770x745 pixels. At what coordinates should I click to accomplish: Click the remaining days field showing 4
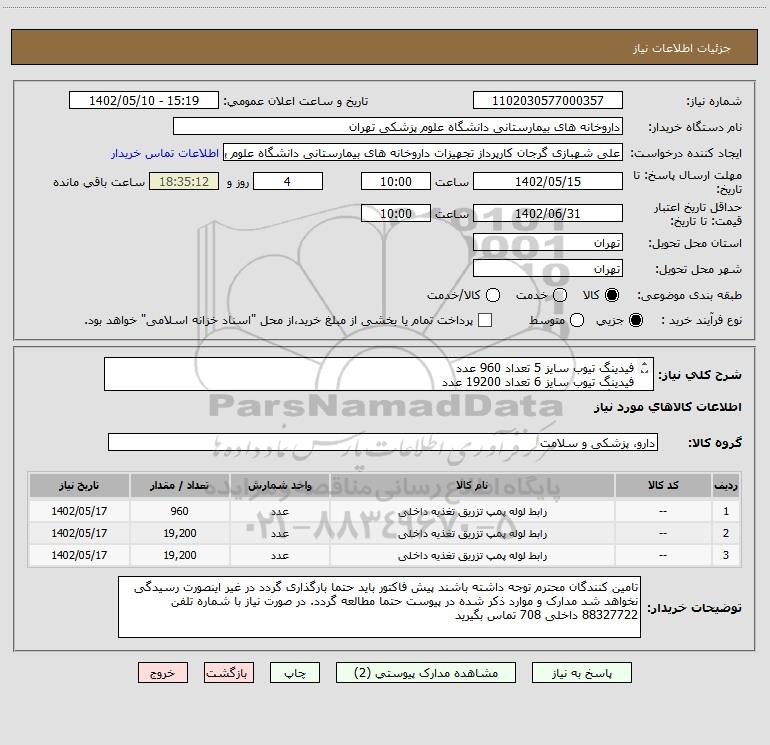pos(288,181)
